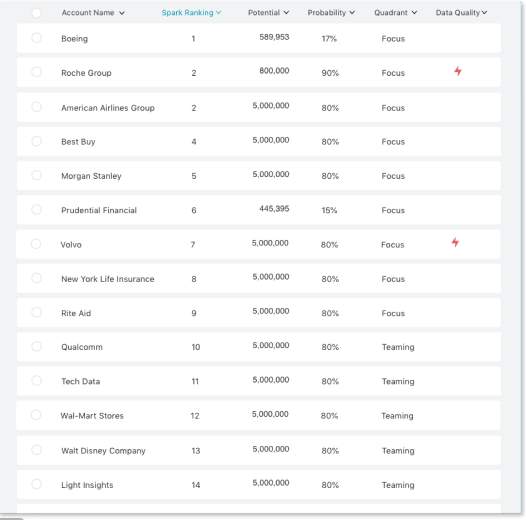Select the Tech Data row checkbox
This screenshot has width=526, height=520.
[37, 380]
